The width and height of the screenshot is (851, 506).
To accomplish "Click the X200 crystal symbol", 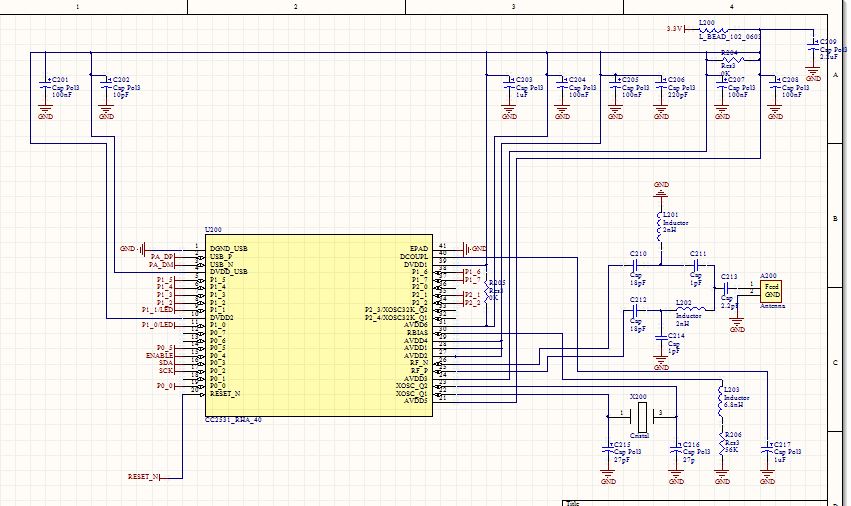I will click(x=643, y=416).
